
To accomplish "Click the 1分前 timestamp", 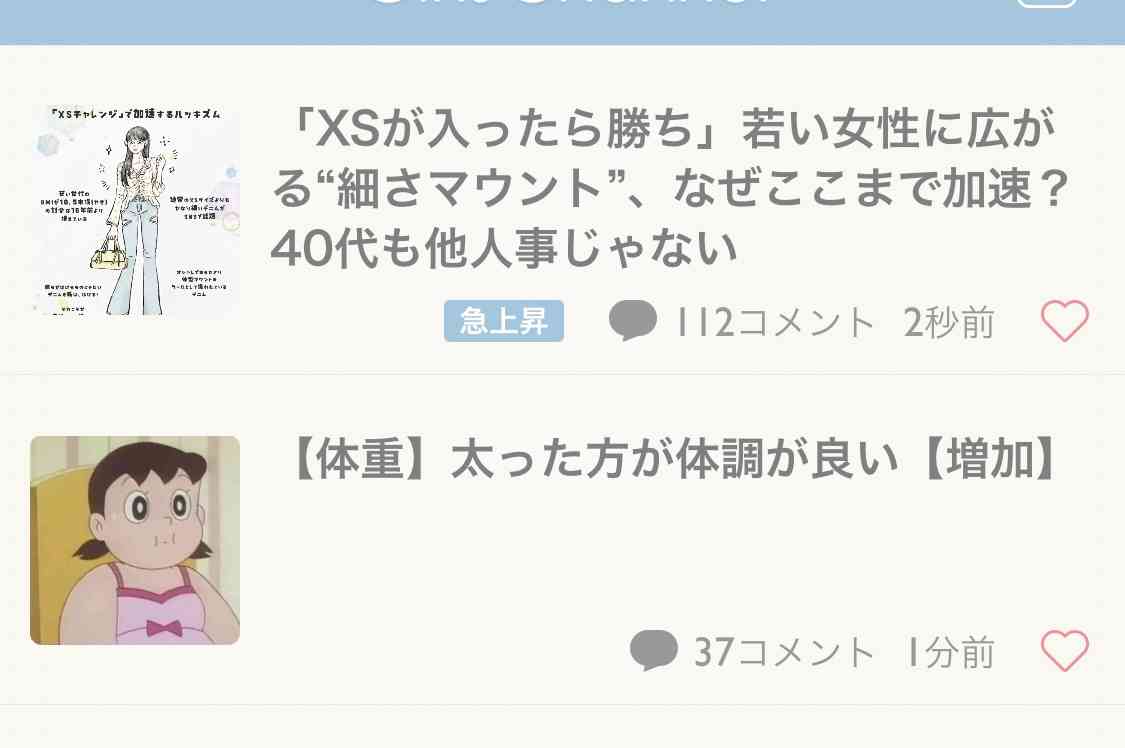I will coord(951,652).
